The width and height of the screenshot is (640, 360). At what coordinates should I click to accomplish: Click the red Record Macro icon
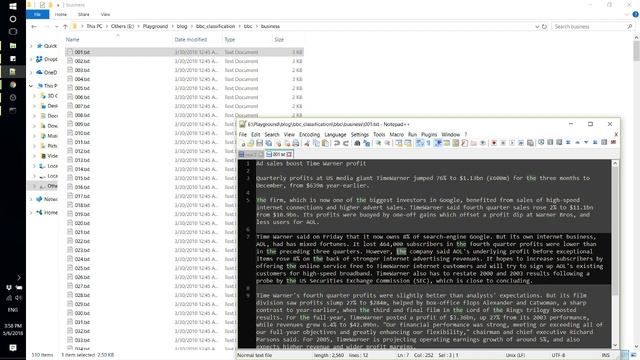click(x=494, y=143)
